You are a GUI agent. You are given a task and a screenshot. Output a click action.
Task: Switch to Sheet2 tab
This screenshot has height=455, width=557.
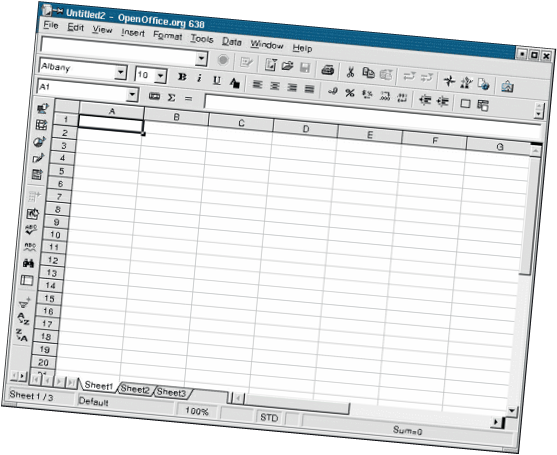135,389
